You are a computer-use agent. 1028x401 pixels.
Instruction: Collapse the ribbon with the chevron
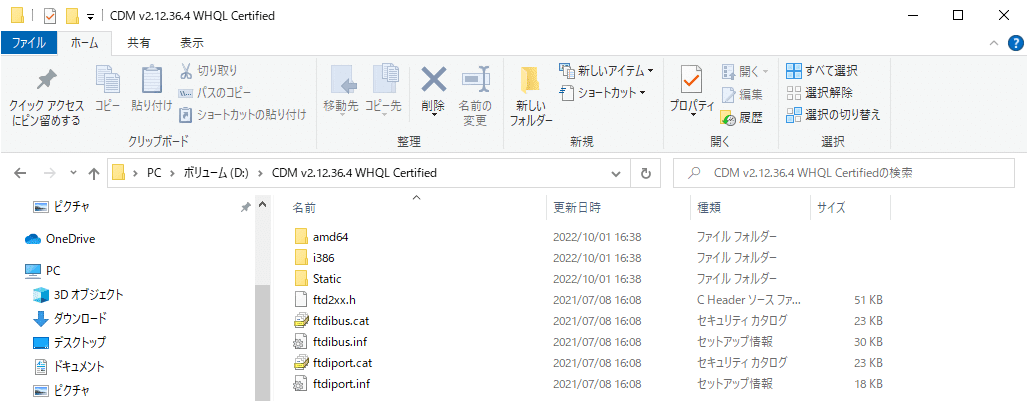pos(993,43)
